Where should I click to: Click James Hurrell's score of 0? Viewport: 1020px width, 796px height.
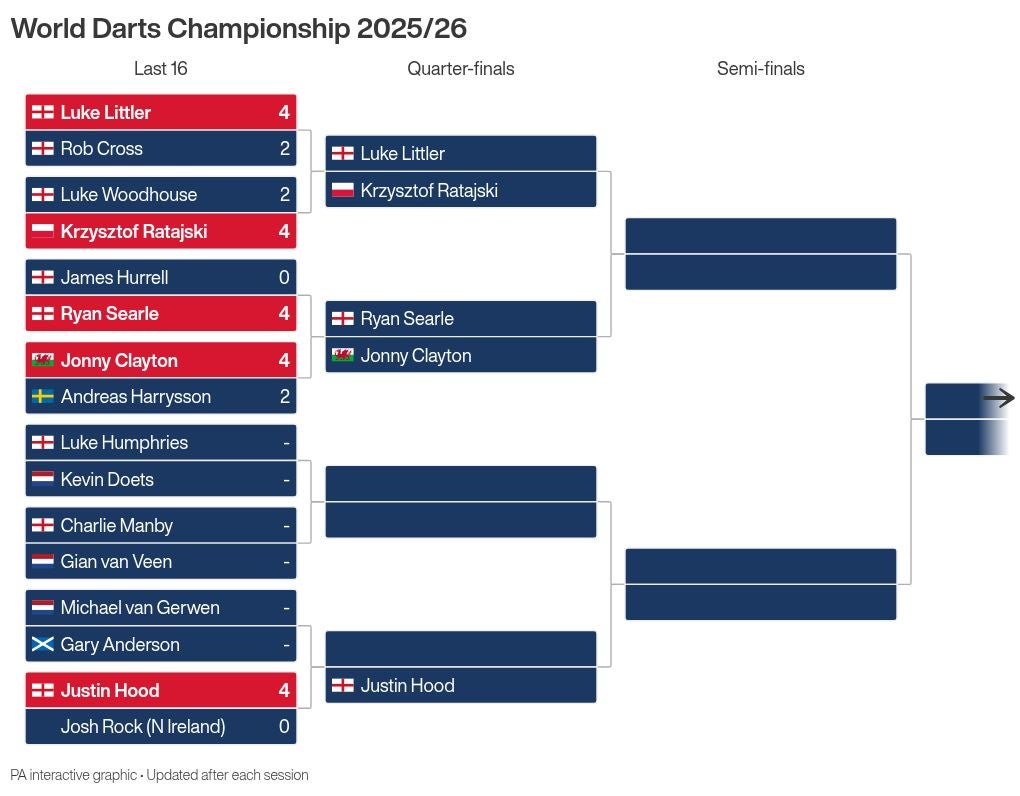(x=284, y=278)
